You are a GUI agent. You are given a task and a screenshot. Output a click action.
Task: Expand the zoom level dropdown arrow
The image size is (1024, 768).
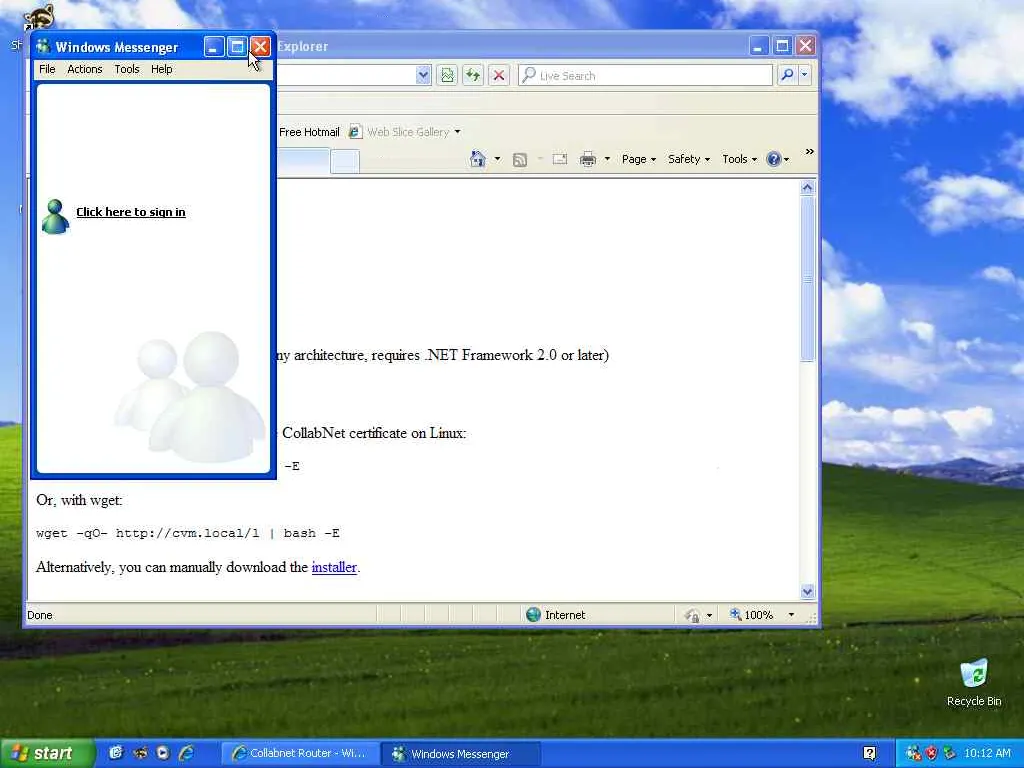[x=791, y=615]
